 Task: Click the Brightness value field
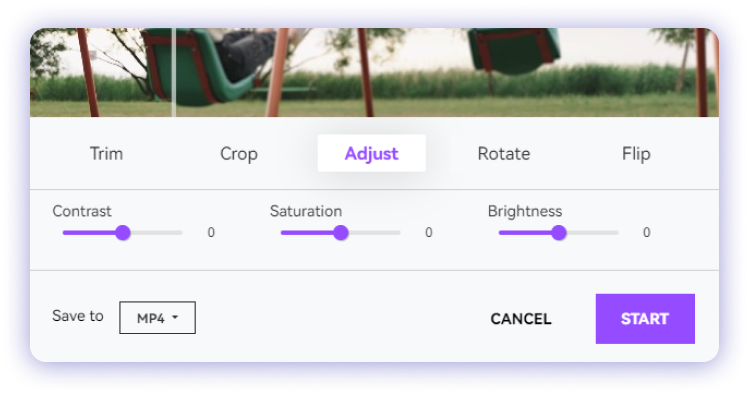(646, 233)
